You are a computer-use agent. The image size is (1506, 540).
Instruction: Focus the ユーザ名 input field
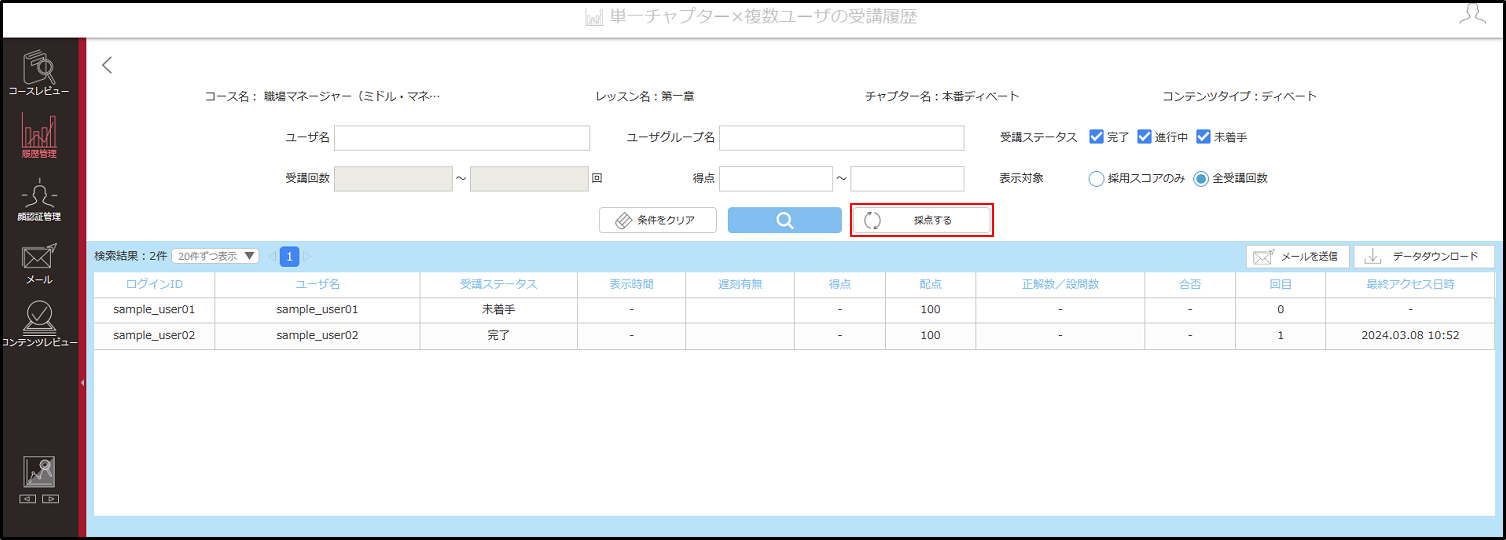point(462,138)
